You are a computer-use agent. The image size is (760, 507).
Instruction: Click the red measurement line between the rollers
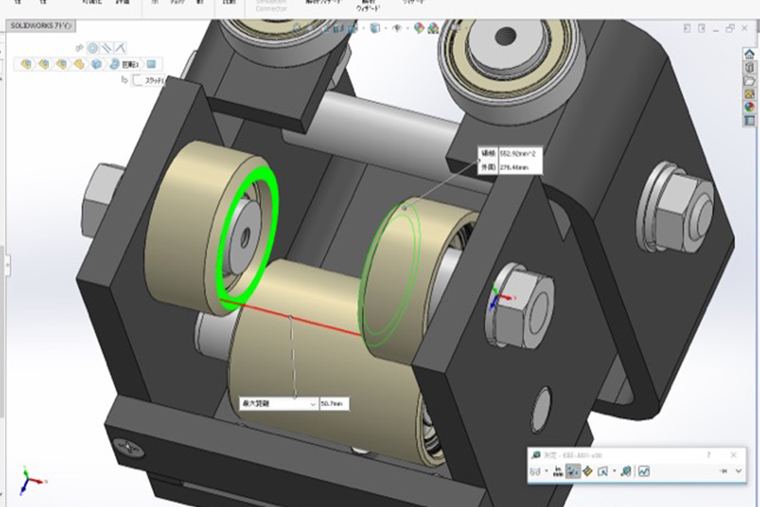291,317
